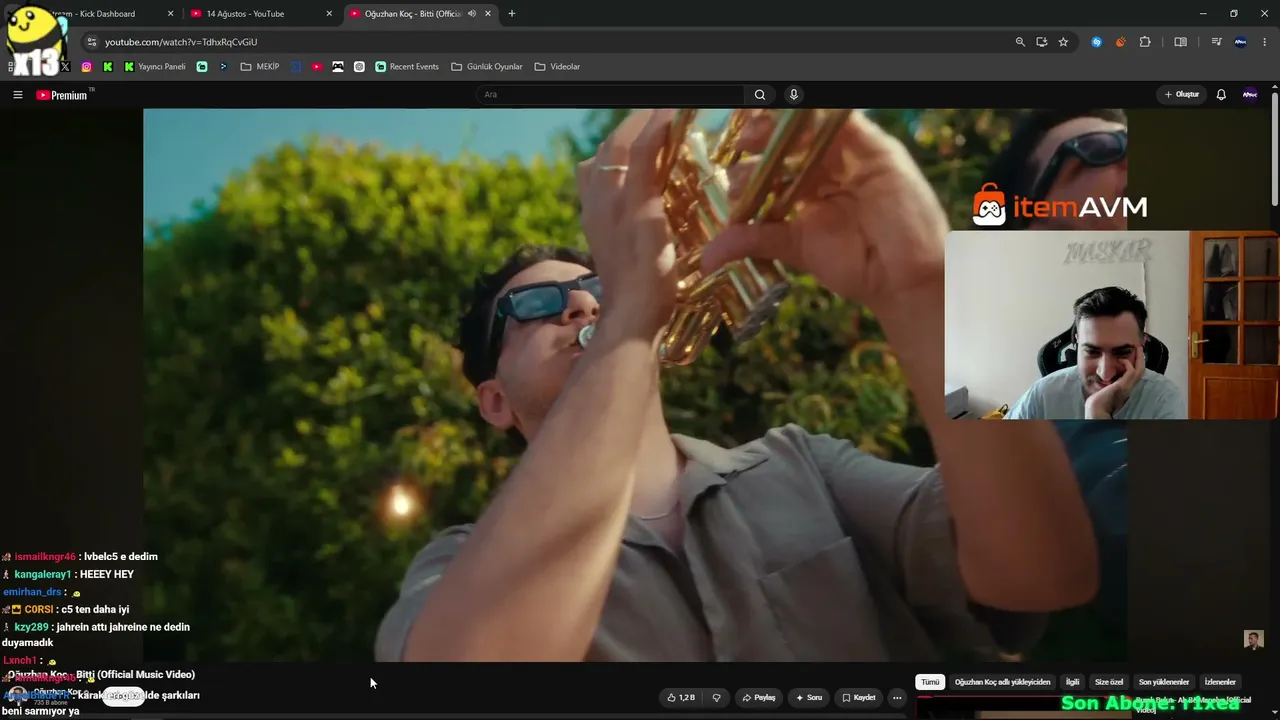Switch to the 14 Ağustos YouTube tab
This screenshot has height=720, width=1280.
261,14
